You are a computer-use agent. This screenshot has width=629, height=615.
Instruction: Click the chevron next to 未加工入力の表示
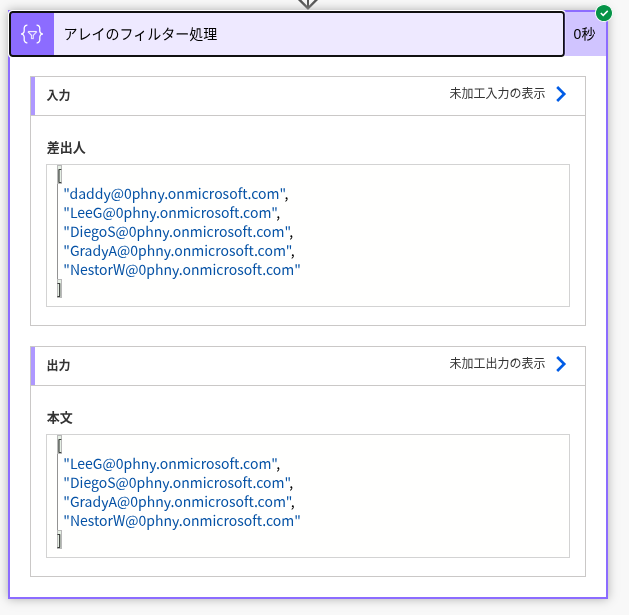561,94
